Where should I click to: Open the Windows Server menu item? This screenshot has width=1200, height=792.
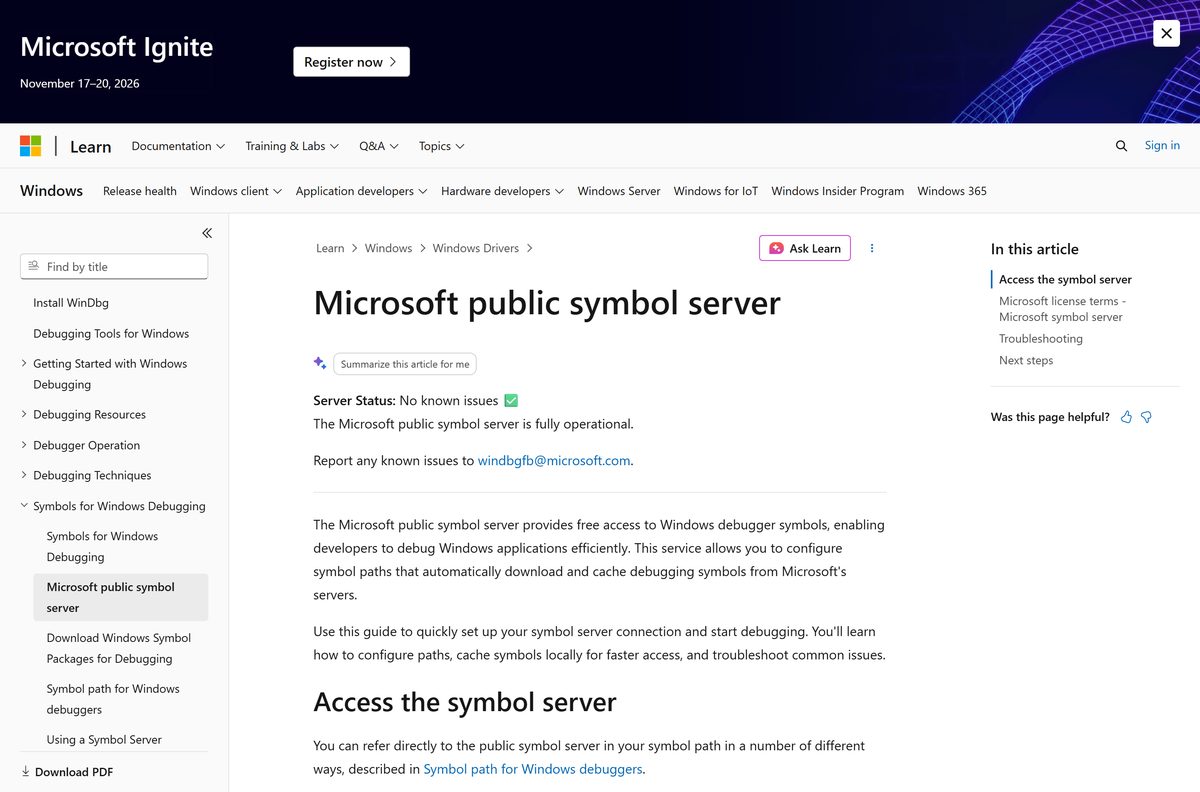(x=619, y=191)
